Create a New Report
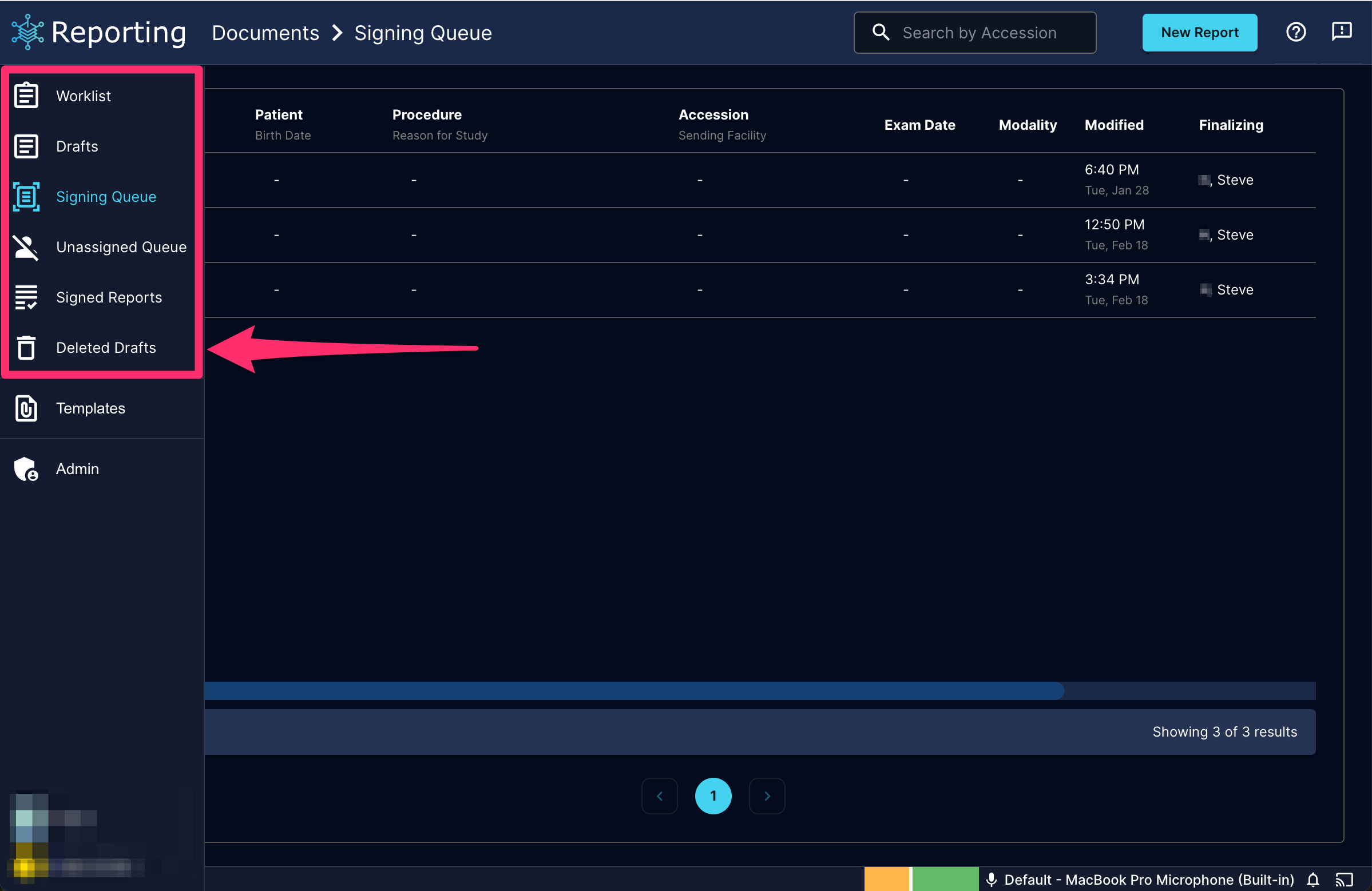Image resolution: width=1372 pixels, height=891 pixels. click(x=1200, y=32)
